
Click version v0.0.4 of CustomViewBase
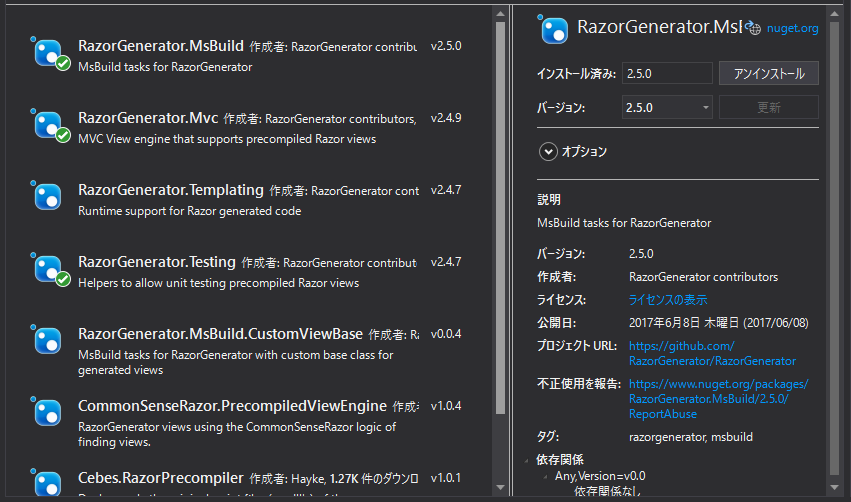click(x=446, y=334)
